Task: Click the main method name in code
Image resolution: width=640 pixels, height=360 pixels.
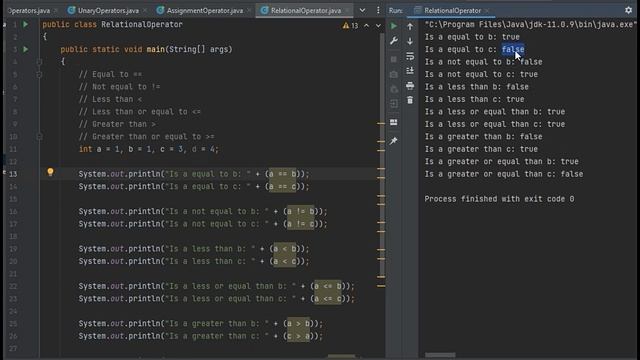Action: [x=156, y=49]
